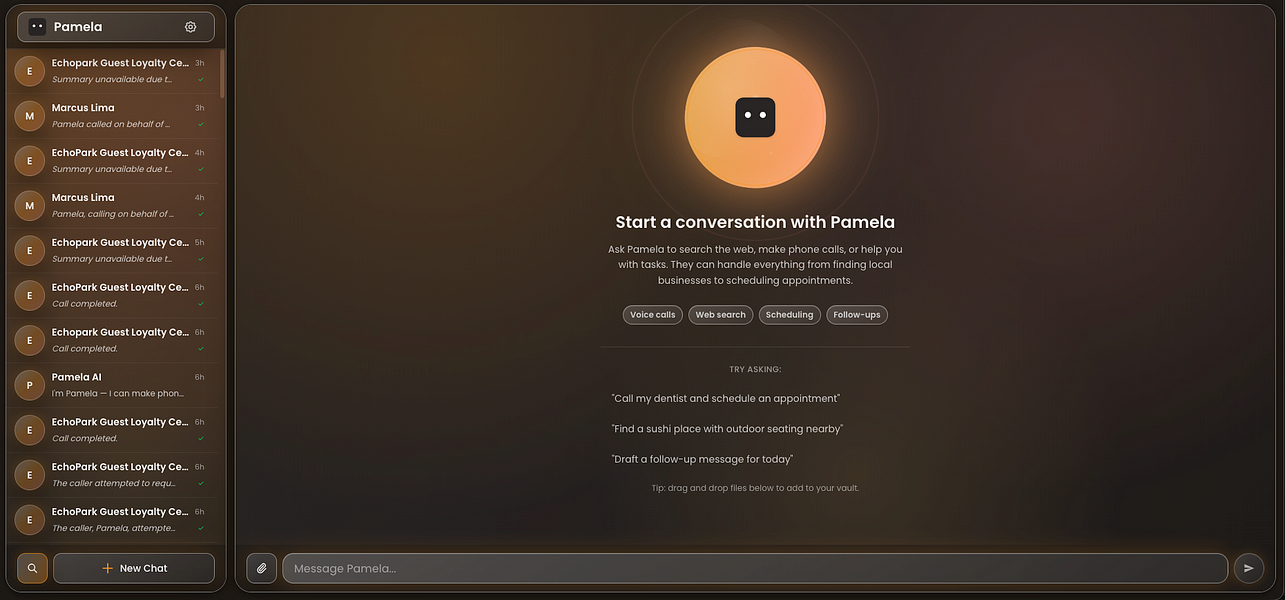
Task: Open settings with the gear icon
Action: click(190, 27)
